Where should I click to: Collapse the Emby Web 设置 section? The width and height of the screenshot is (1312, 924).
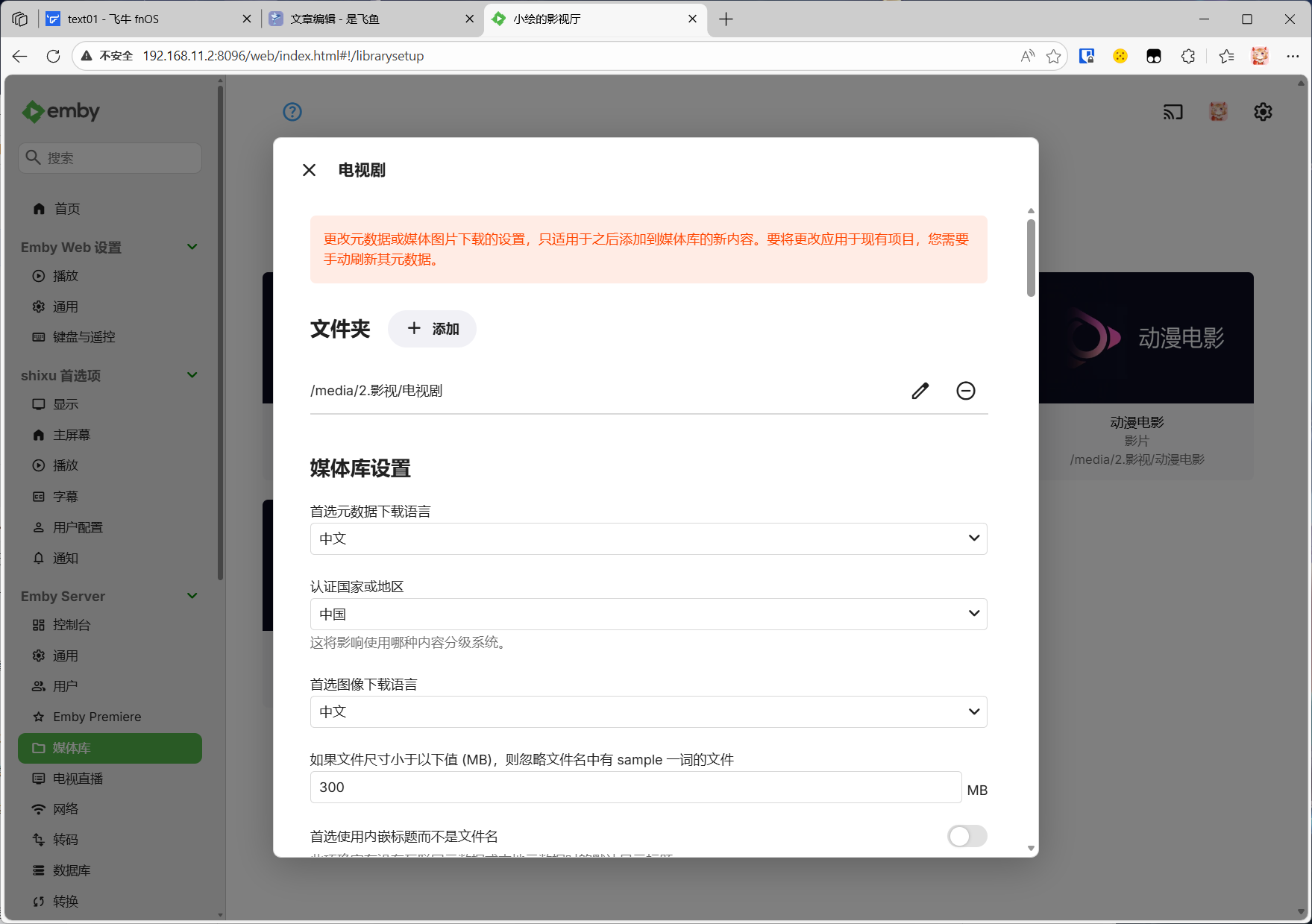click(x=192, y=247)
